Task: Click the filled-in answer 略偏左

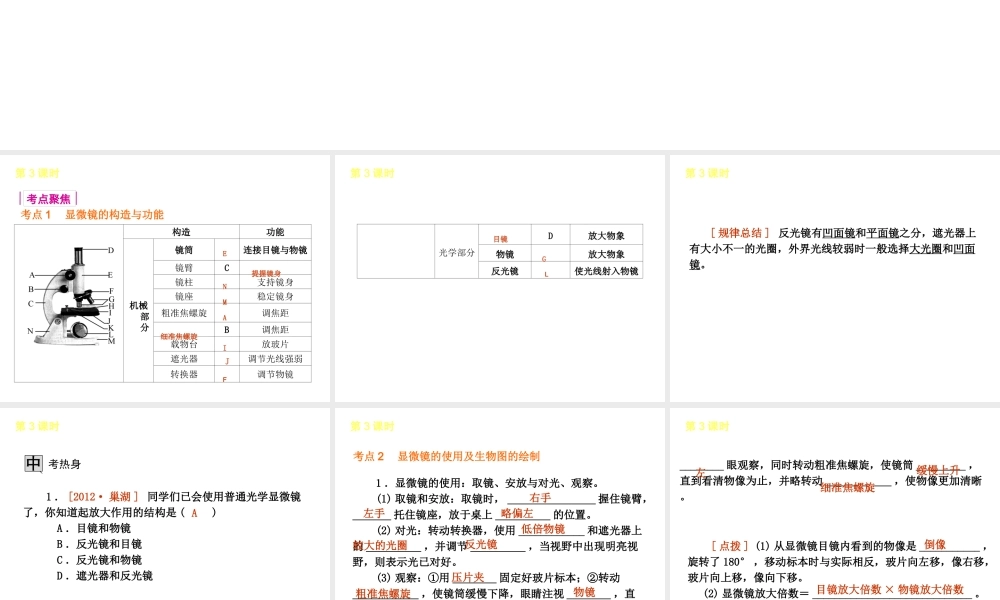Action: coord(517,513)
